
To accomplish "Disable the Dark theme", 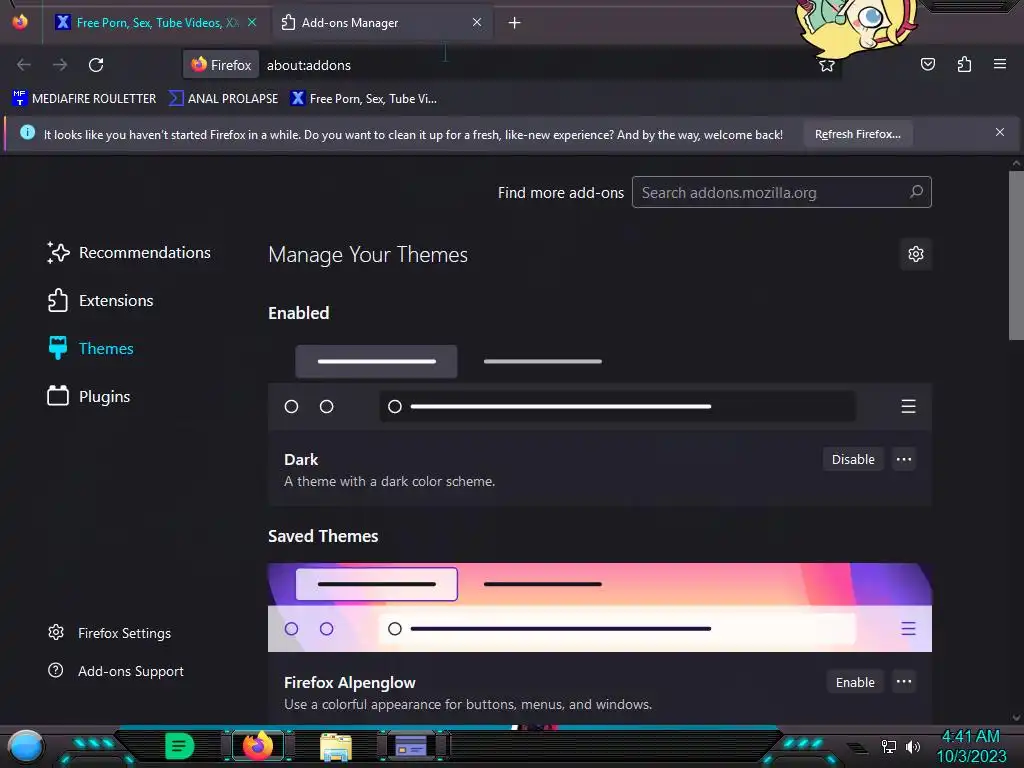I will (x=853, y=459).
